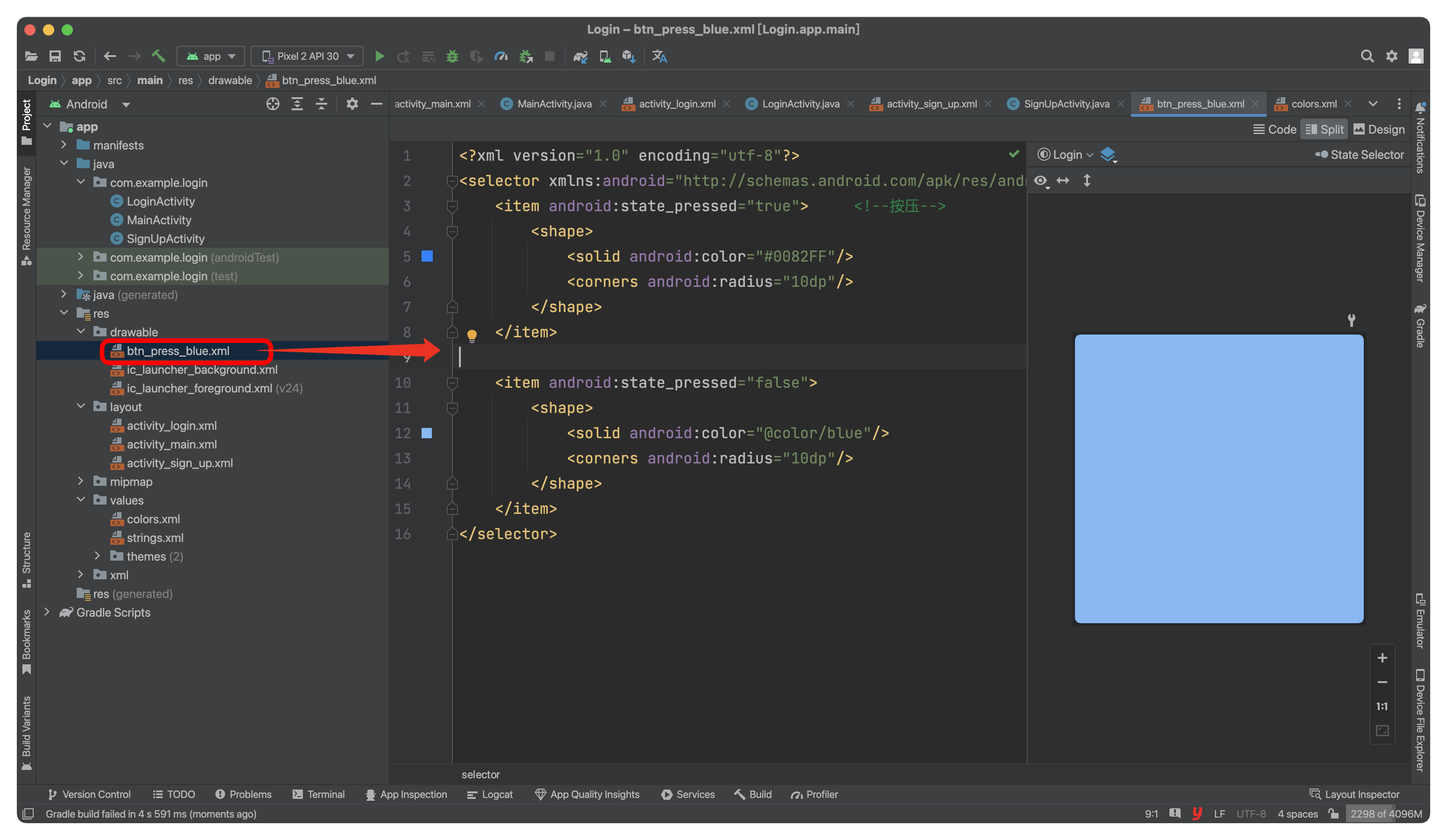Open the Terminal tool window
Viewport: 1447px width, 840px height.
click(319, 794)
